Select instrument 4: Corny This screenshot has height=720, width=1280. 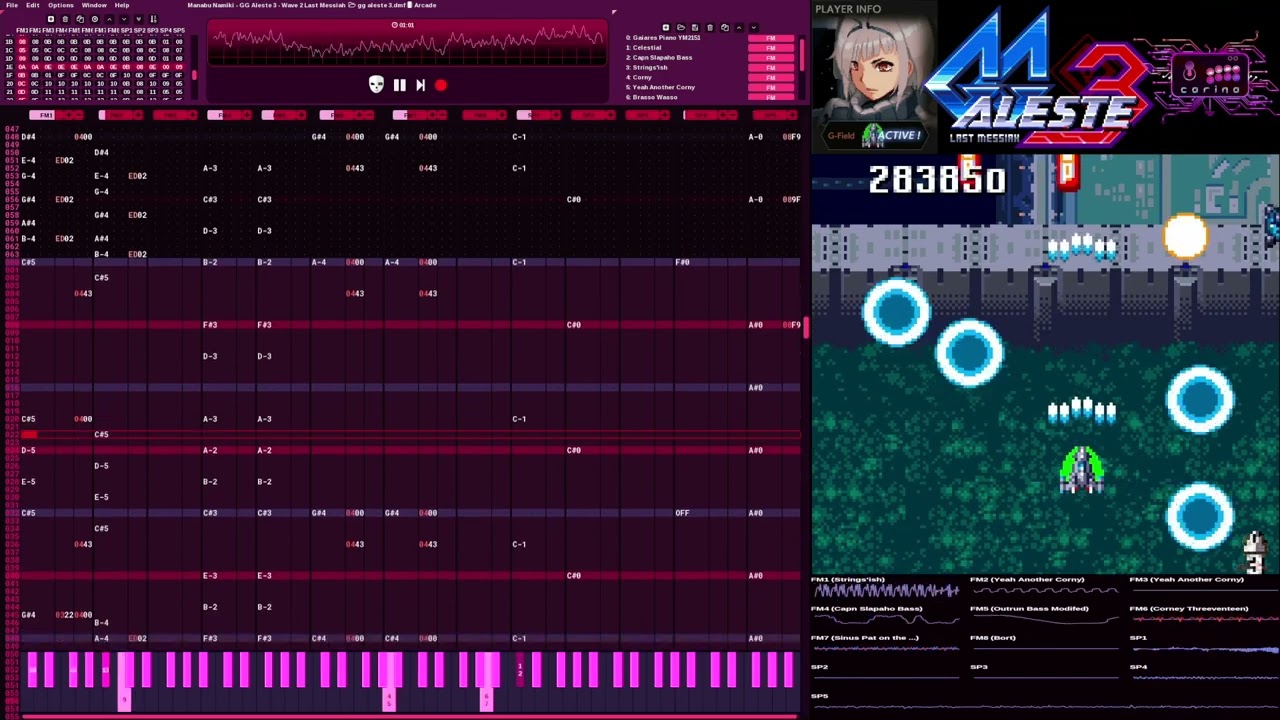639,77
